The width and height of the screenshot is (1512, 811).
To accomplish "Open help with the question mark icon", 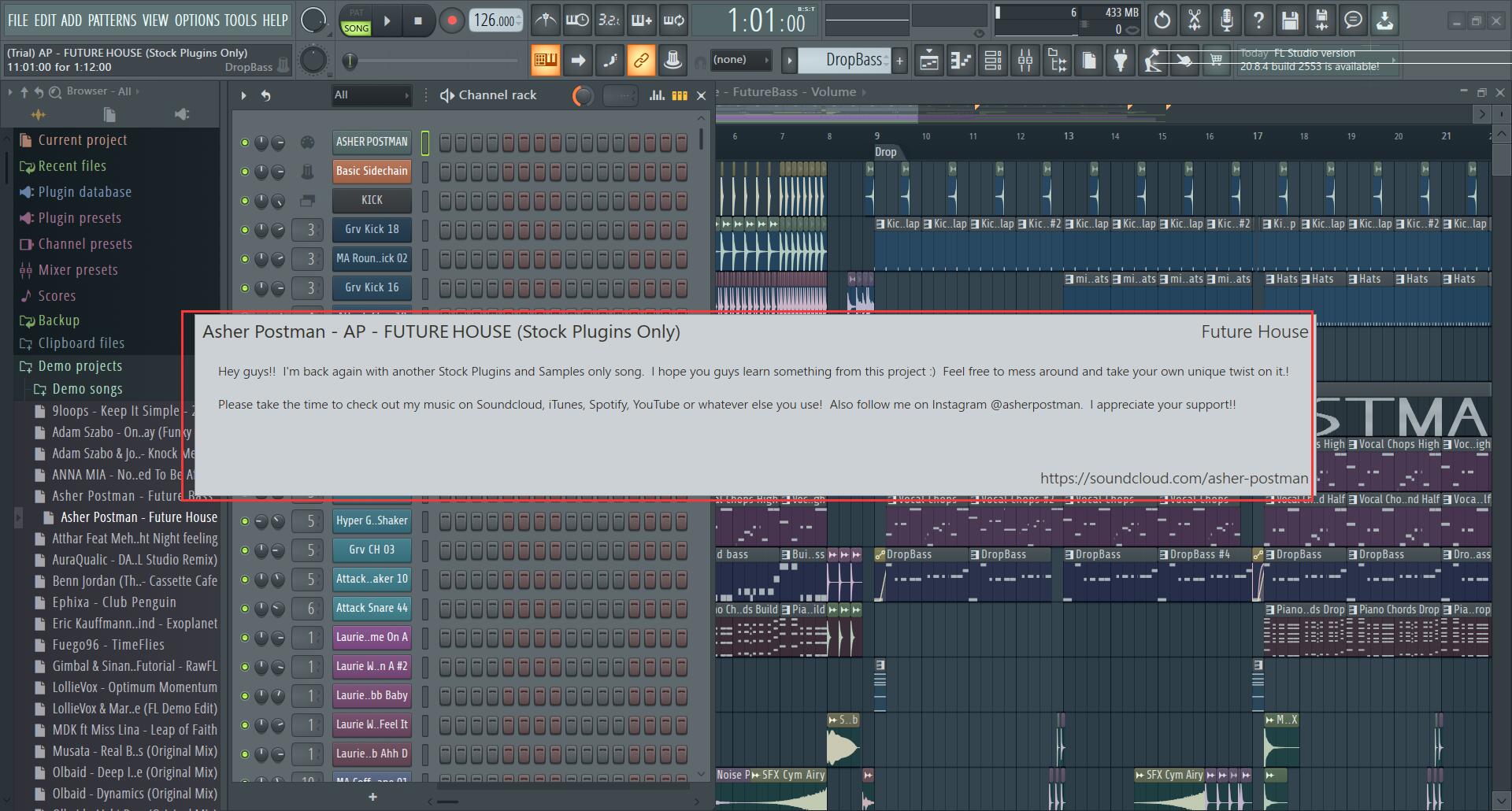I will (x=1258, y=20).
